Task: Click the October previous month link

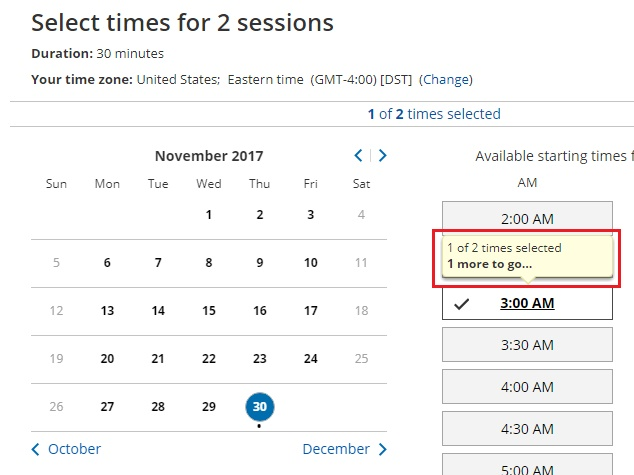Action: tap(66, 449)
